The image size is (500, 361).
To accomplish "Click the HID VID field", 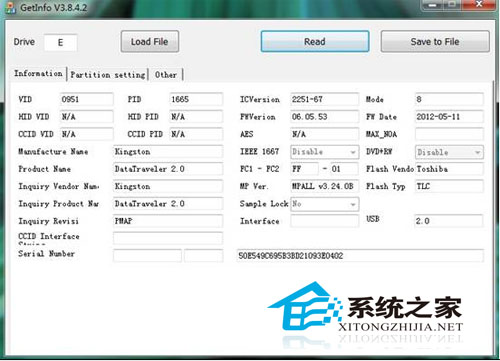I will coord(87,117).
